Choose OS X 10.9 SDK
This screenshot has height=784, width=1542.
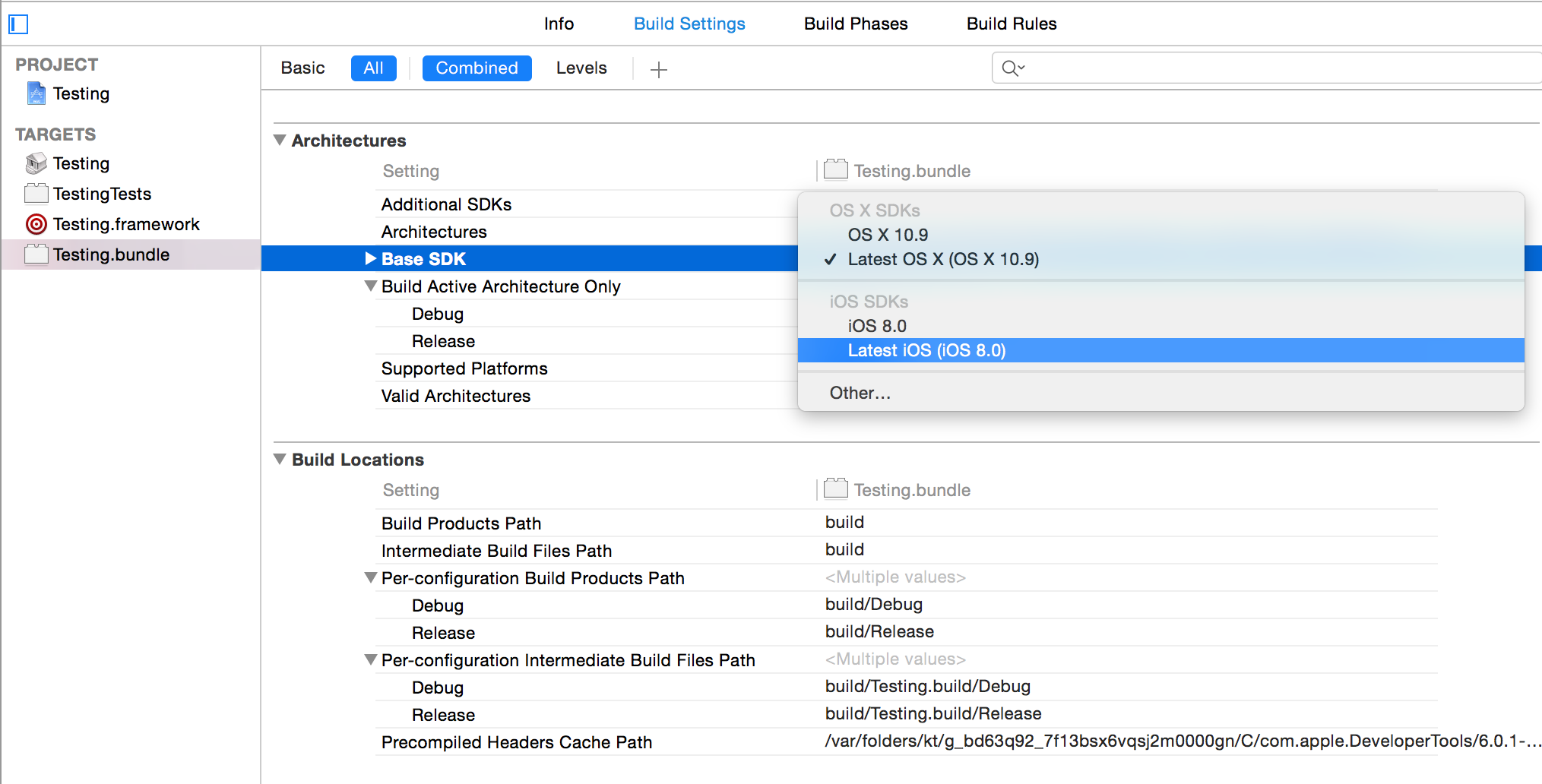(1161, 235)
